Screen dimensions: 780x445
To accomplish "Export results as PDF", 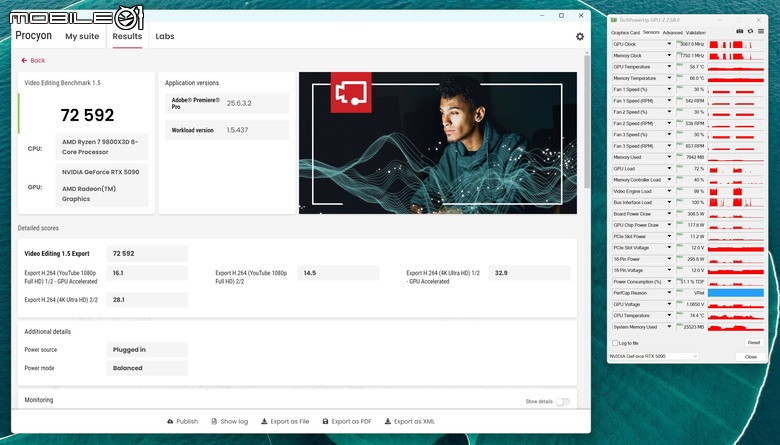I will click(x=347, y=421).
